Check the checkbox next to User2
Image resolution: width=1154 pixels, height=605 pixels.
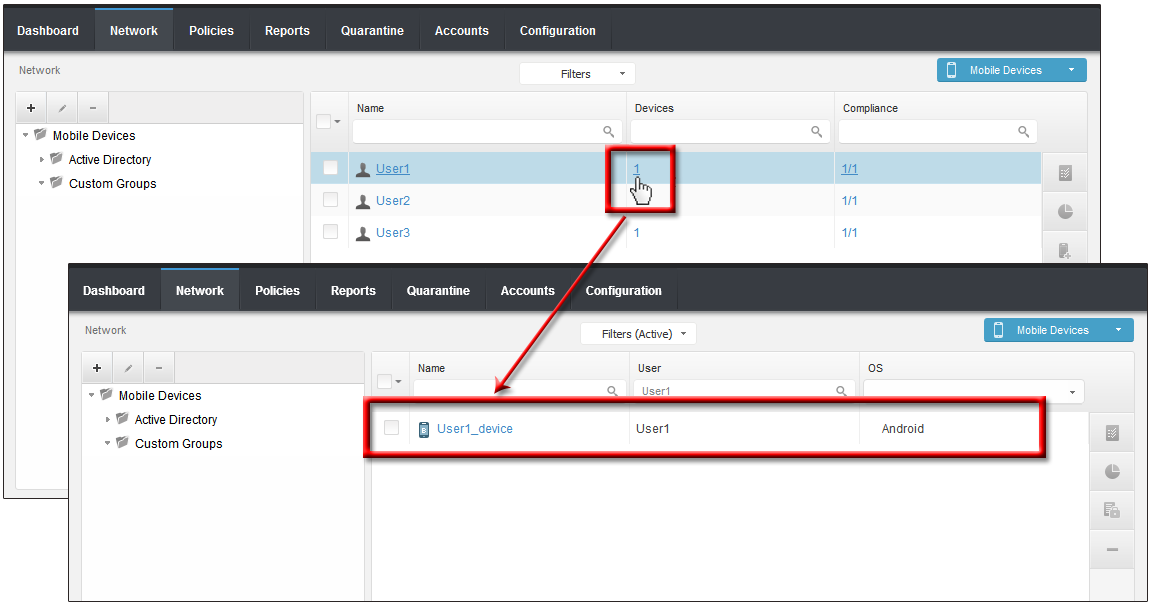click(x=330, y=199)
